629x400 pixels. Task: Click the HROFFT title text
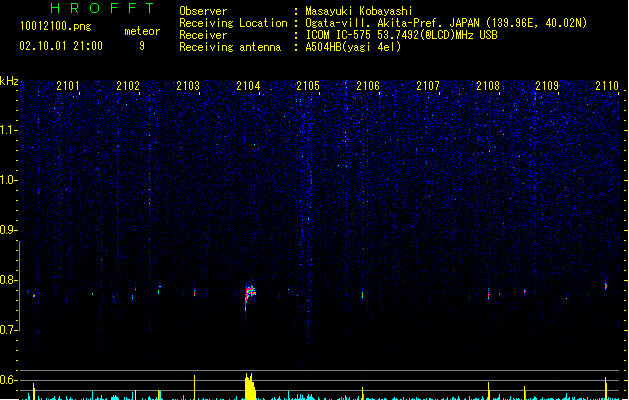click(x=103, y=8)
